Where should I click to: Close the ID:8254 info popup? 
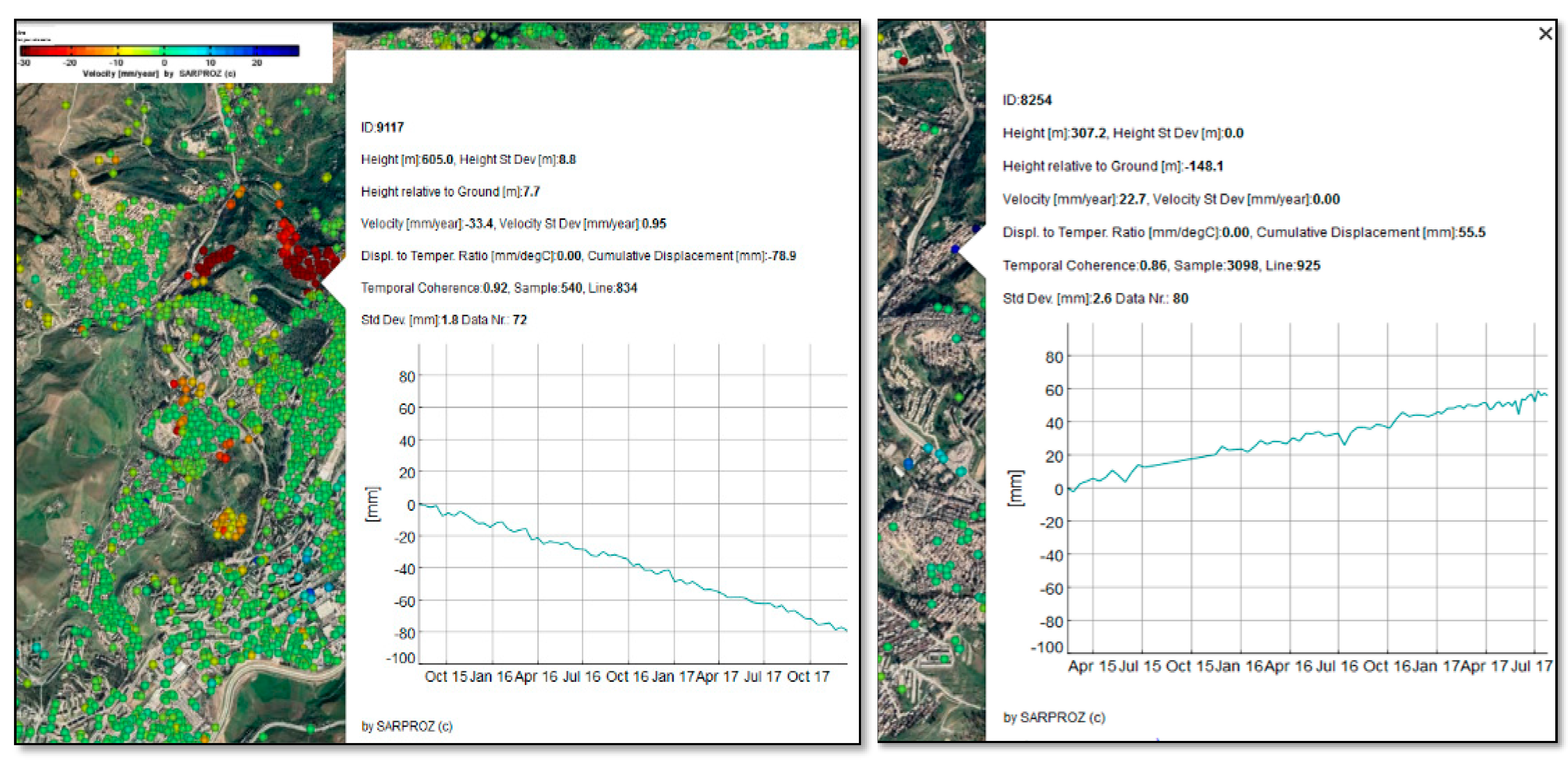point(1546,34)
